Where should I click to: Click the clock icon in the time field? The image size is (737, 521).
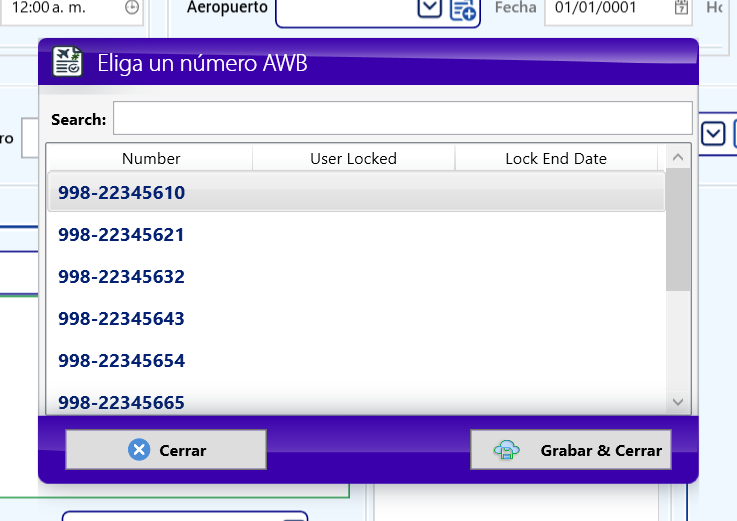pyautogui.click(x=132, y=7)
